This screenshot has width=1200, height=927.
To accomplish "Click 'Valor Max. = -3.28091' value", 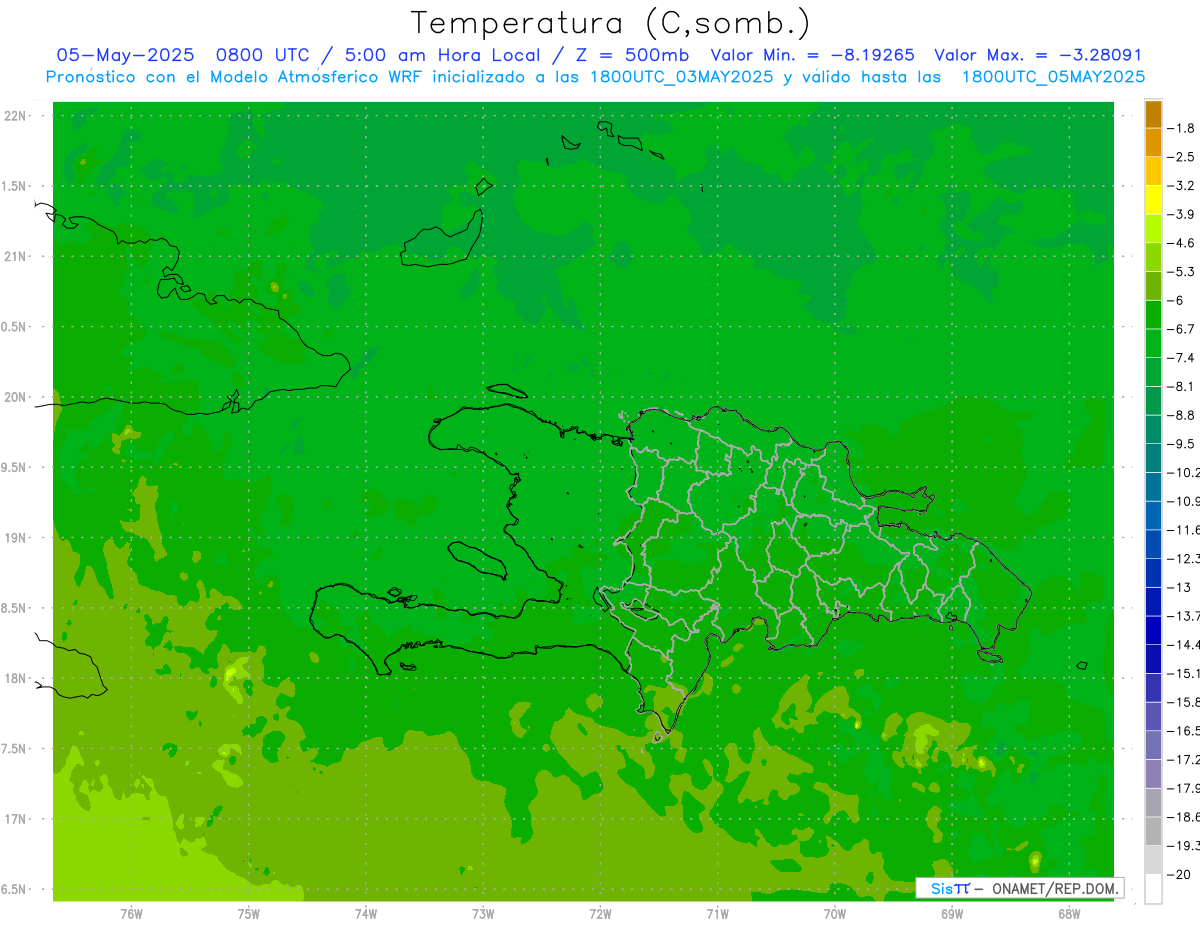I will [x=1038, y=55].
